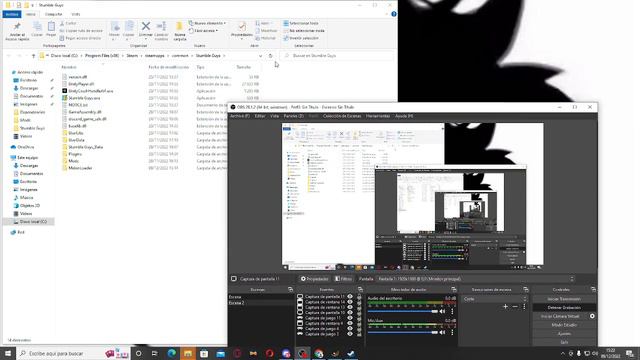
Task: Toggle visibility of Captura de juego 6
Action: 350,329
